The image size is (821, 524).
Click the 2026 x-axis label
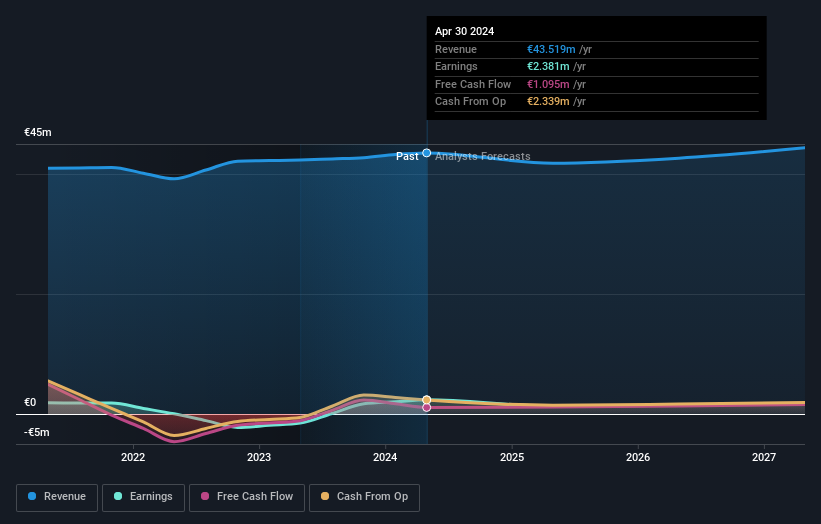[x=638, y=457]
